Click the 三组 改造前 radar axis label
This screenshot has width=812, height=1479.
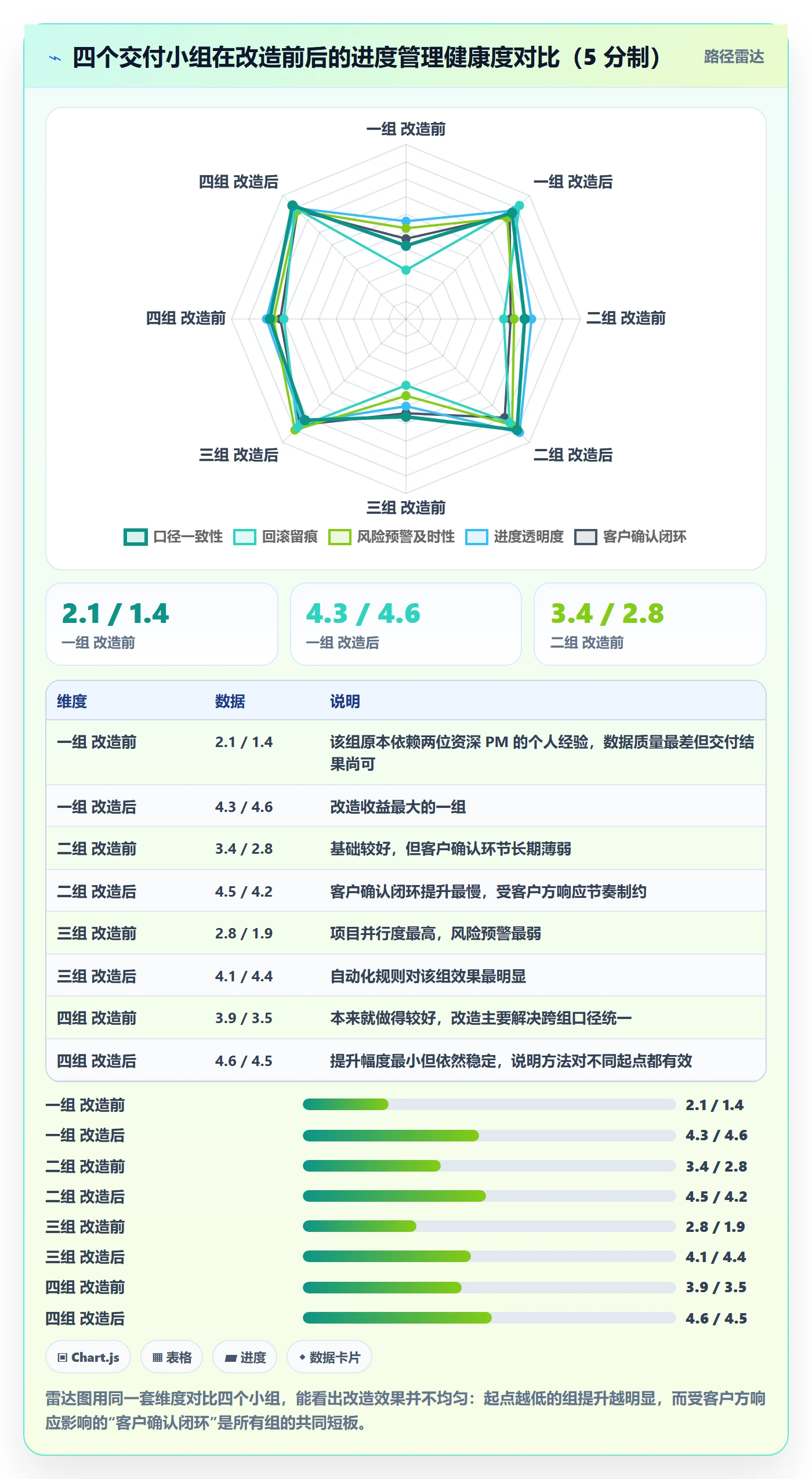(x=406, y=508)
